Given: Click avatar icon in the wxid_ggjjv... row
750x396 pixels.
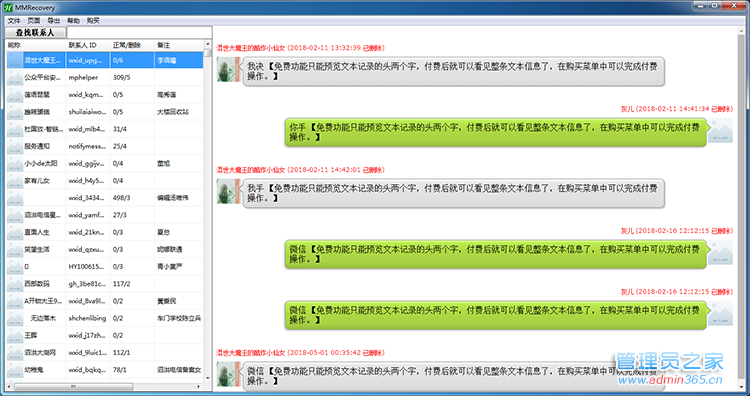Looking at the screenshot, I should click(x=15, y=164).
